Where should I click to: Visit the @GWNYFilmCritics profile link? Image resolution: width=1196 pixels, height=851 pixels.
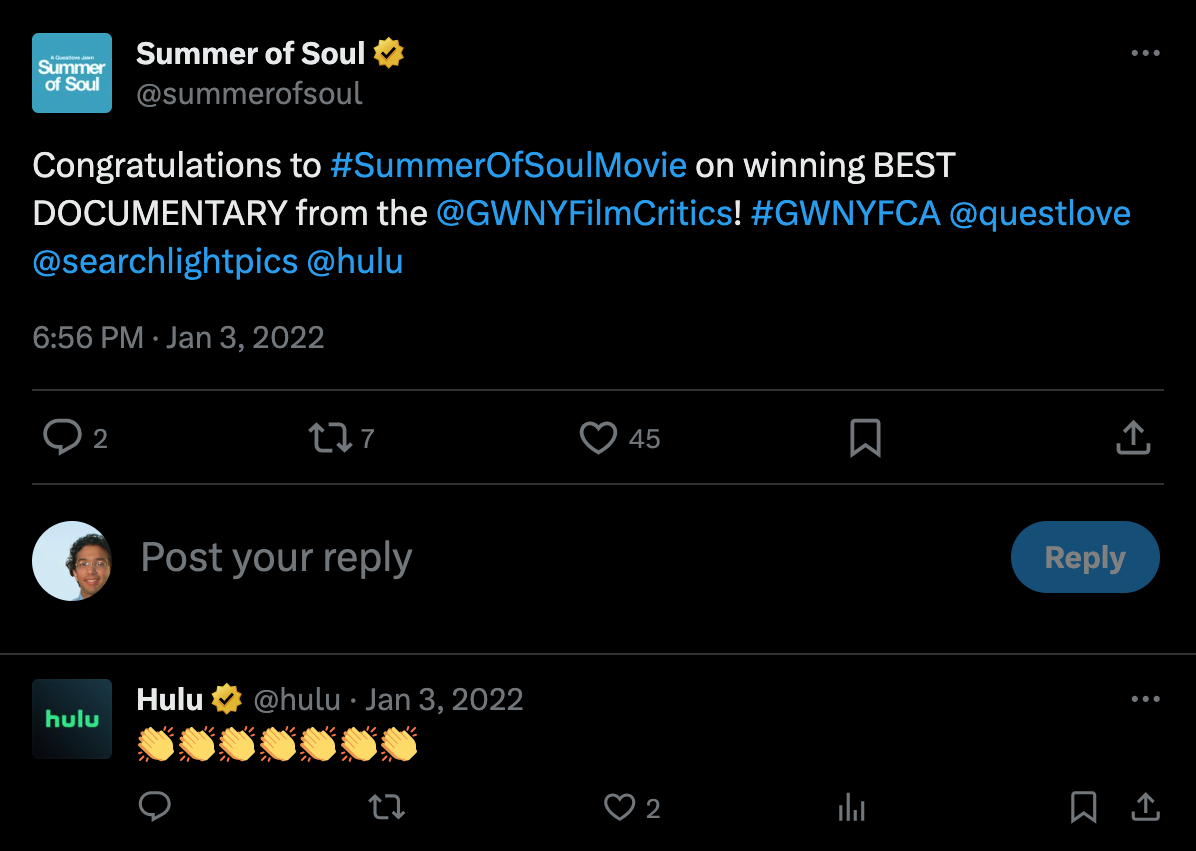coord(585,213)
